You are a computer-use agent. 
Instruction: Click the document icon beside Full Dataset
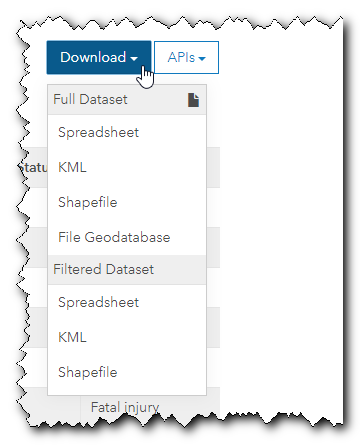pyautogui.click(x=193, y=100)
